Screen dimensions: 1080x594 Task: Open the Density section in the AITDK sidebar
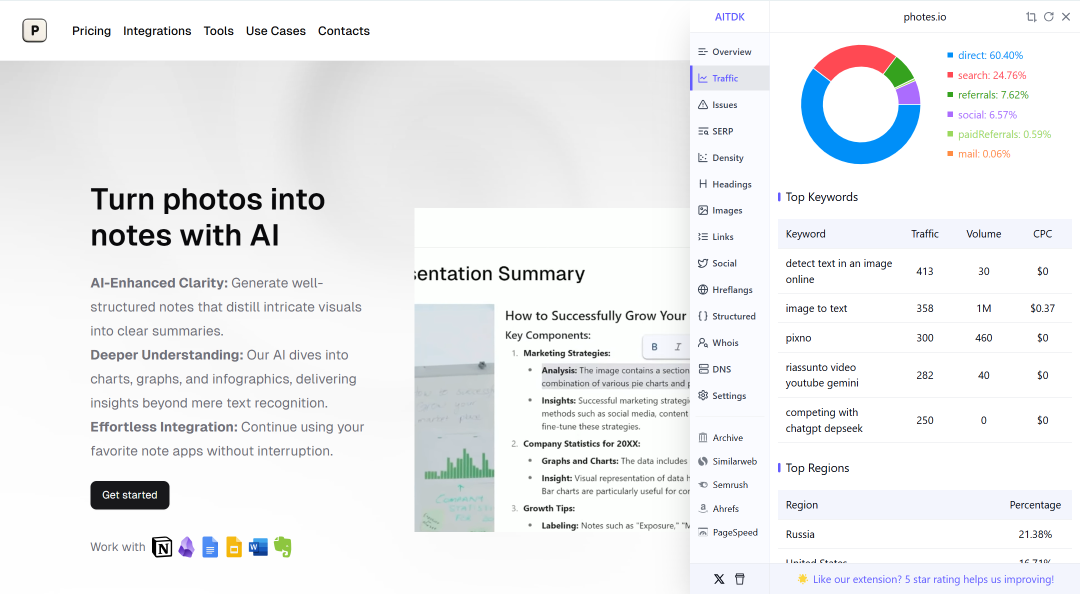[729, 158]
